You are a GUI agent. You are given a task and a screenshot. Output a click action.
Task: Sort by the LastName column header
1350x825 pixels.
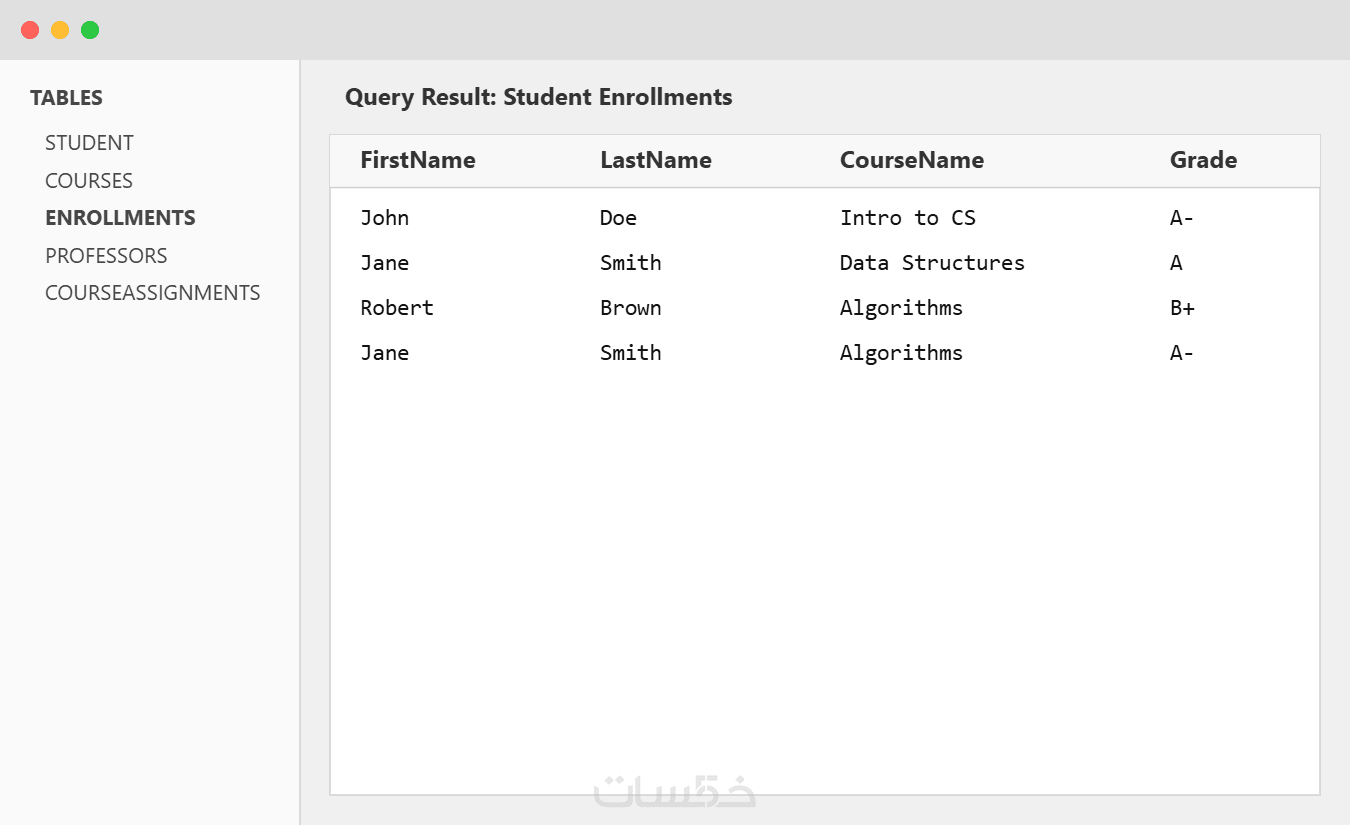pos(656,160)
